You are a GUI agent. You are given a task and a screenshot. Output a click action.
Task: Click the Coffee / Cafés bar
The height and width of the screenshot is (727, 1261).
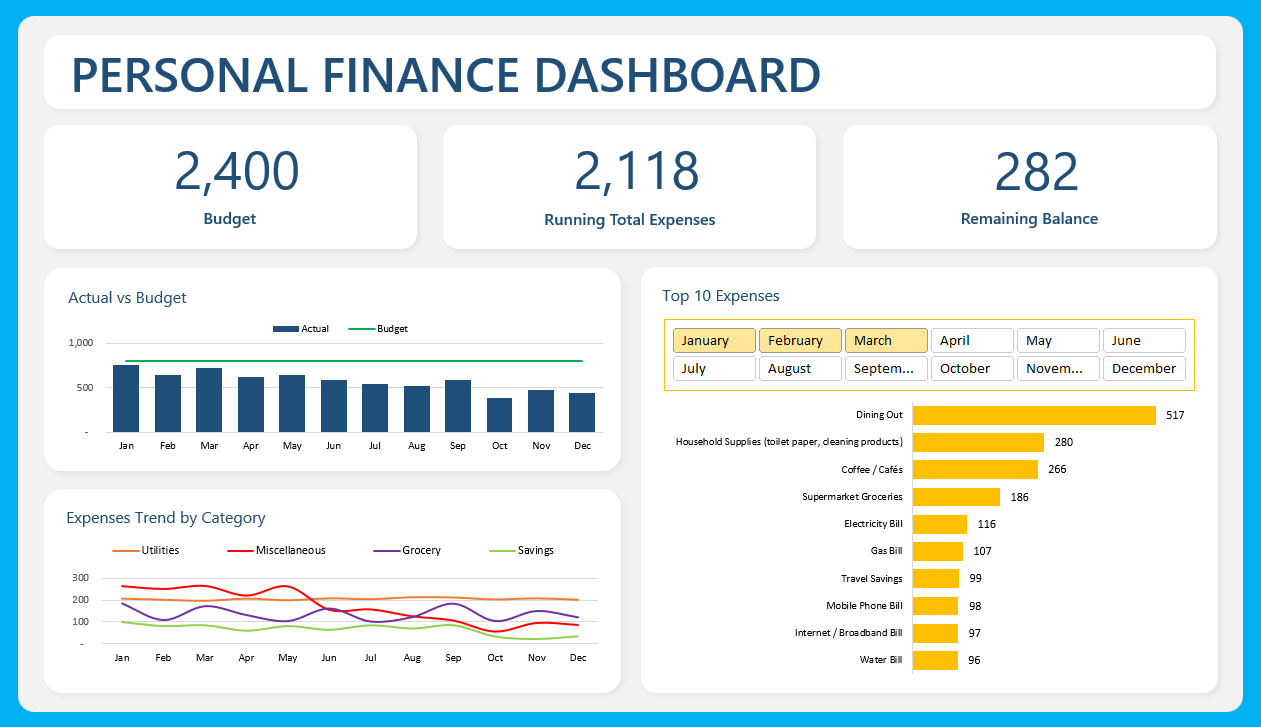pos(975,469)
